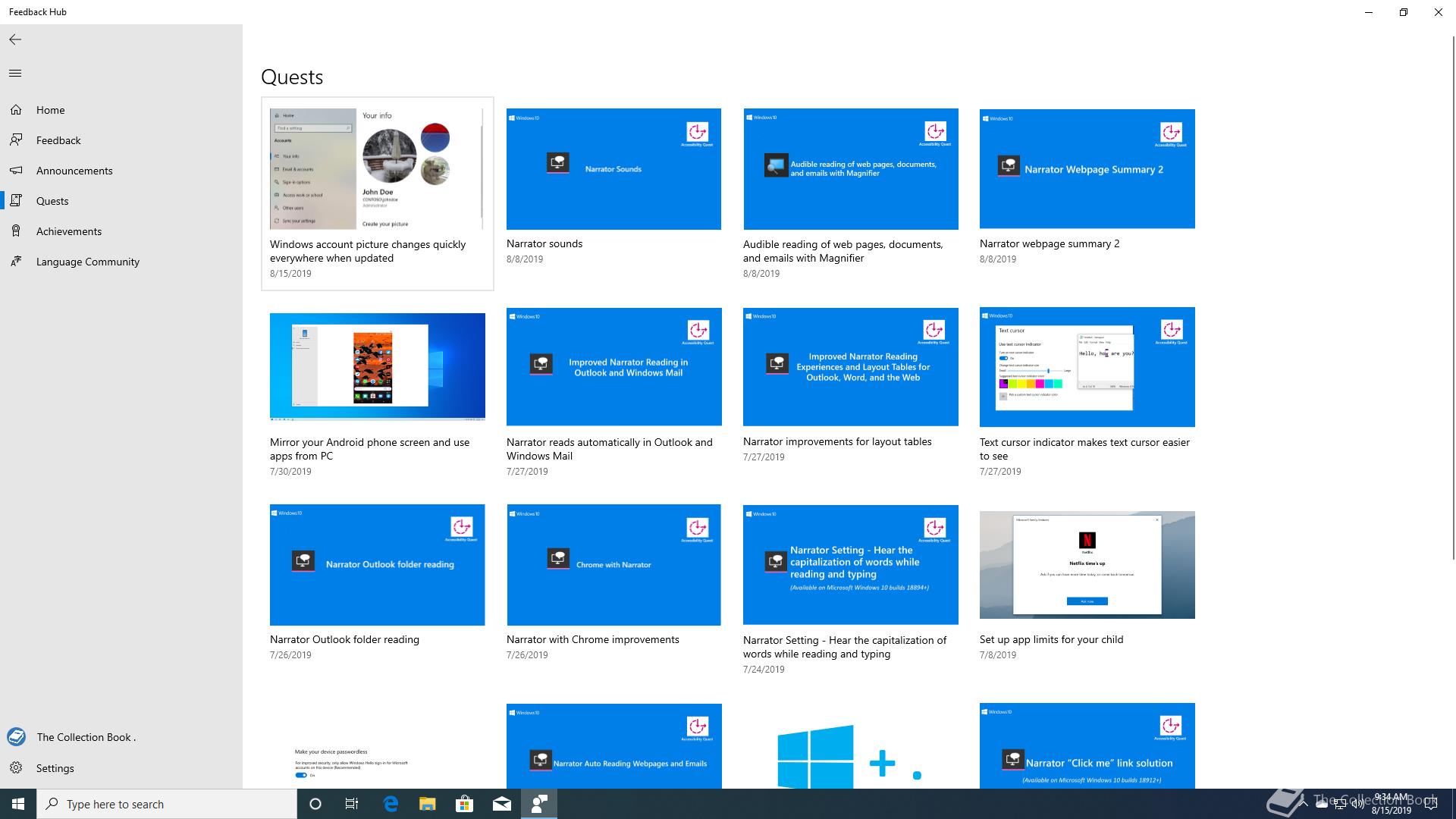This screenshot has height=819, width=1456.
Task: Click the taskbar clock showing 8/15/2019
Action: [x=1391, y=804]
